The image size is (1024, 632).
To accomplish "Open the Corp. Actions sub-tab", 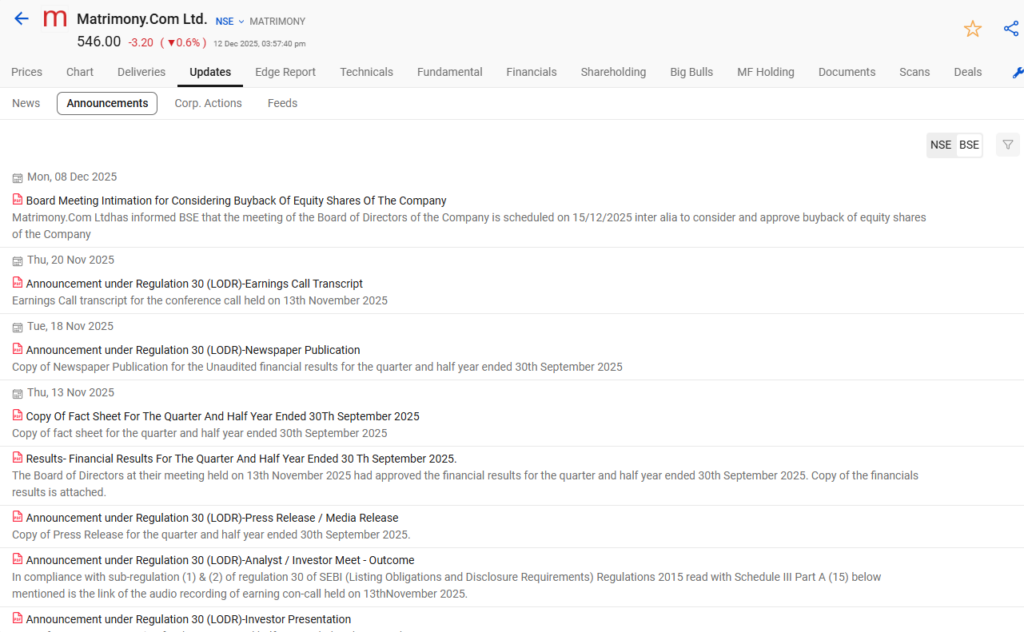I will [x=208, y=103].
